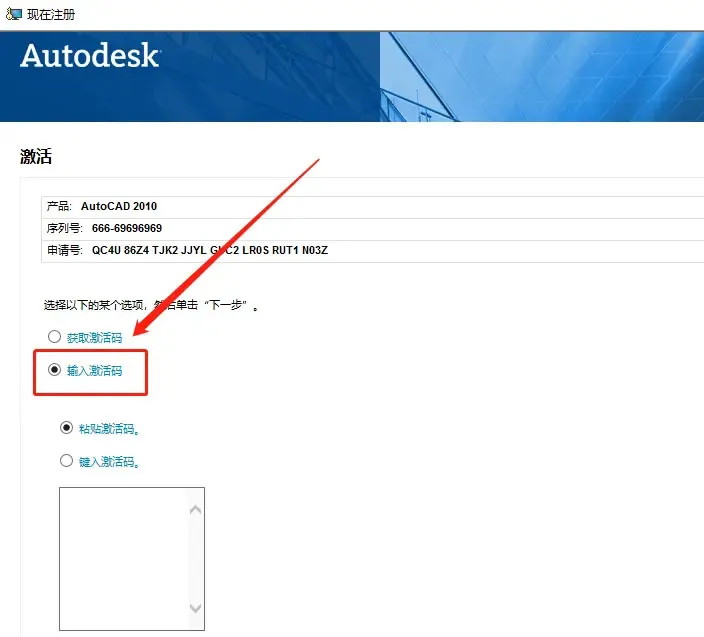Click the up arrow in activation box scrollbar
The height and width of the screenshot is (637, 704).
(195, 510)
